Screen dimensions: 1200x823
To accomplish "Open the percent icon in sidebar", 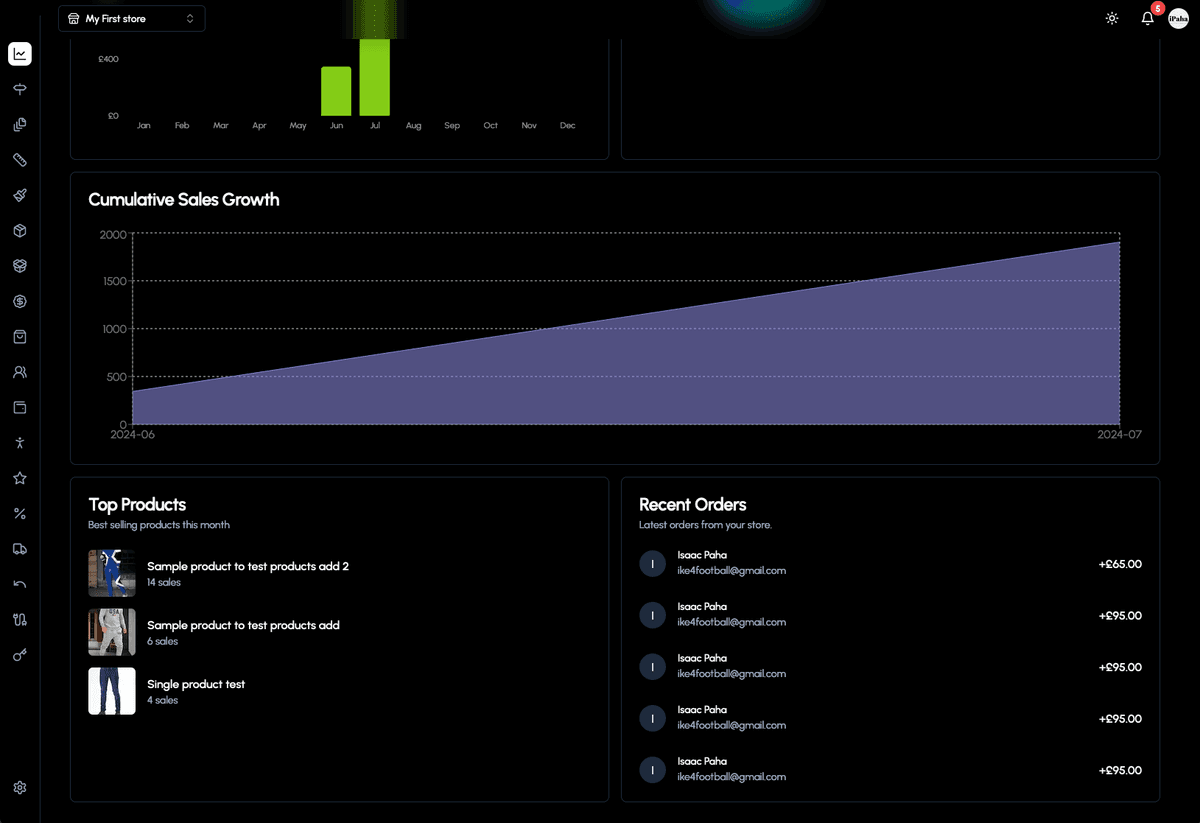I will point(20,513).
